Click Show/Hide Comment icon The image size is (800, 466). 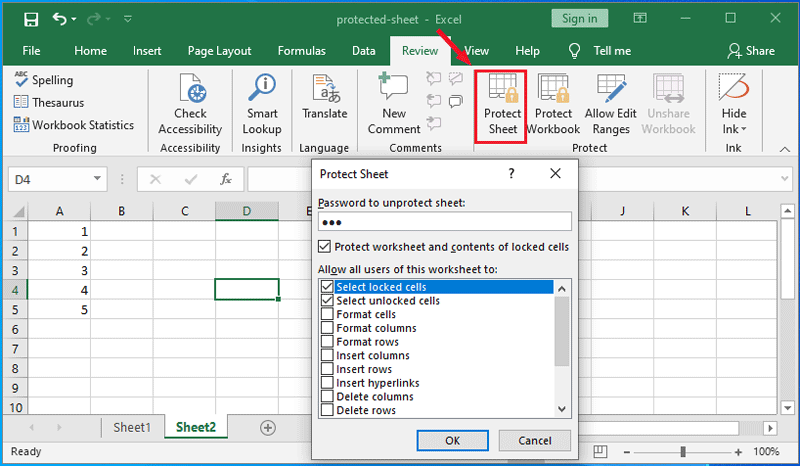(x=456, y=78)
